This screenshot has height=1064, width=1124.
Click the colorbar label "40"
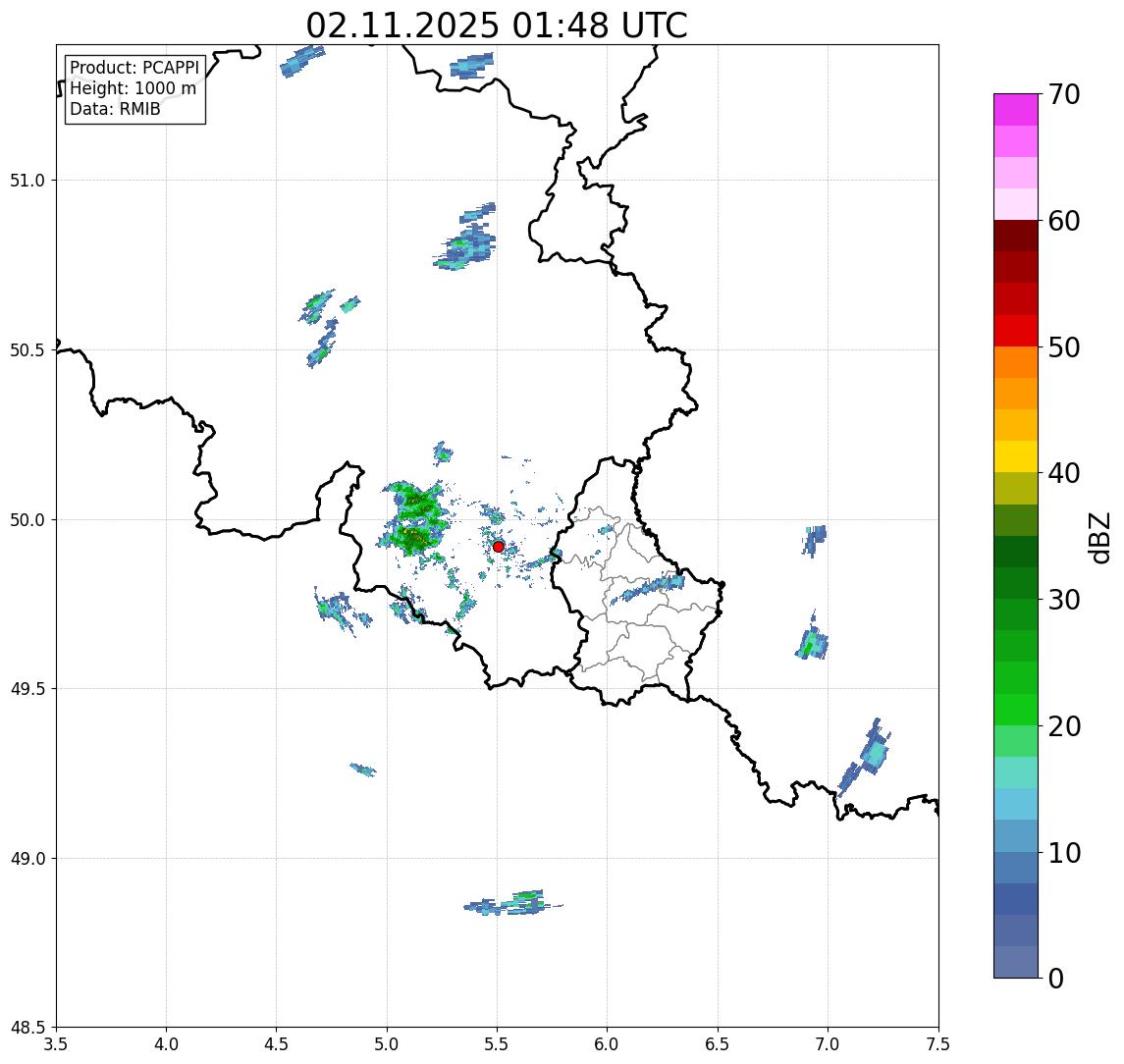pyautogui.click(x=1064, y=473)
